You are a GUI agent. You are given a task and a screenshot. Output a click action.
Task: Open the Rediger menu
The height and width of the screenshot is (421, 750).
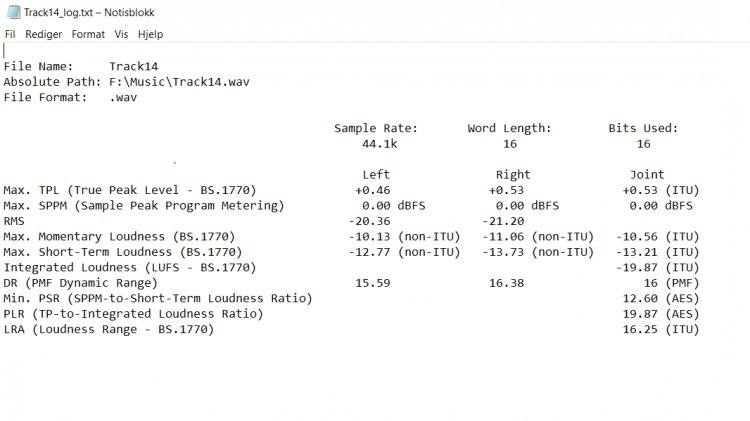[x=44, y=34]
